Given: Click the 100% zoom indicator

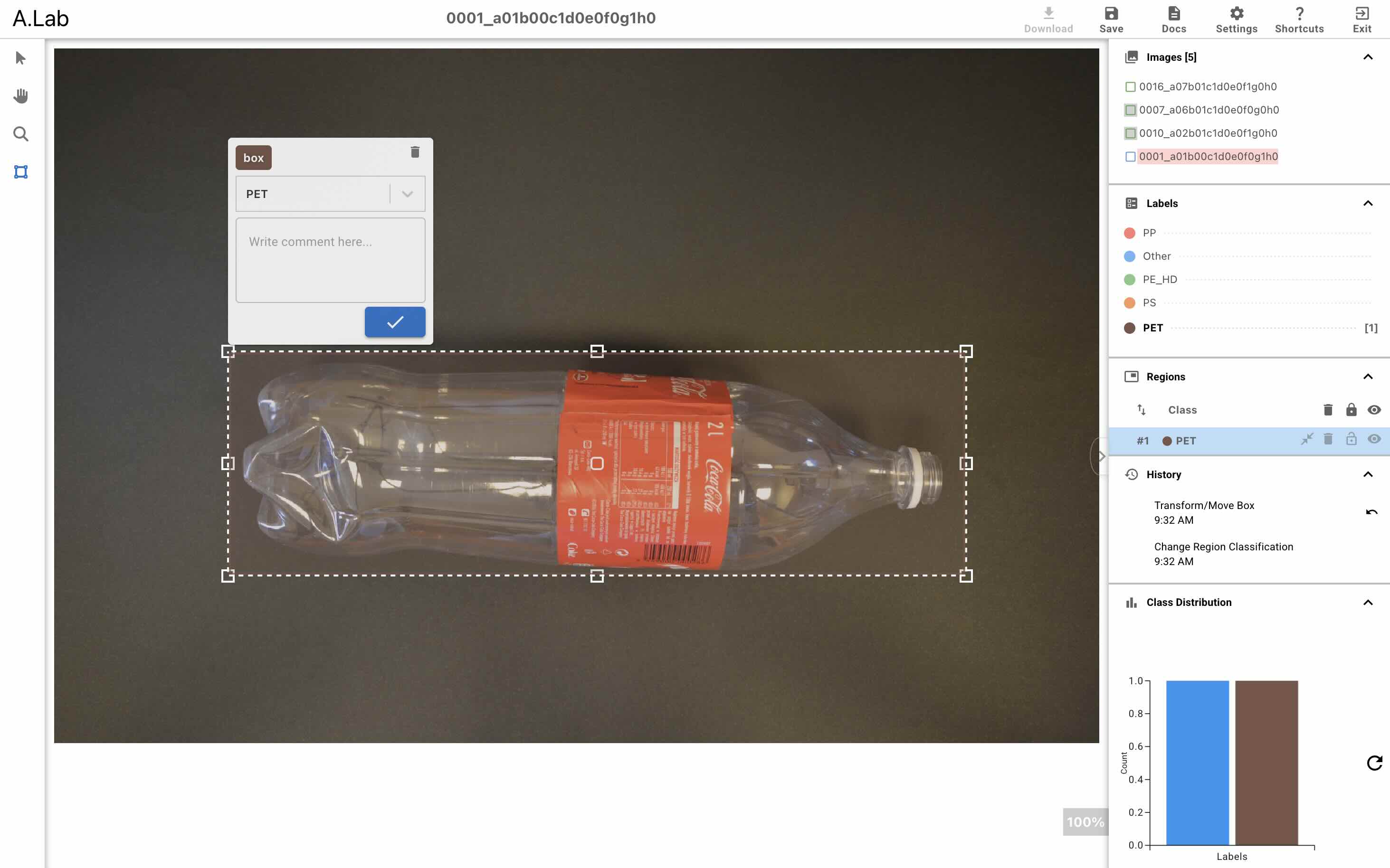Looking at the screenshot, I should 1085,822.
